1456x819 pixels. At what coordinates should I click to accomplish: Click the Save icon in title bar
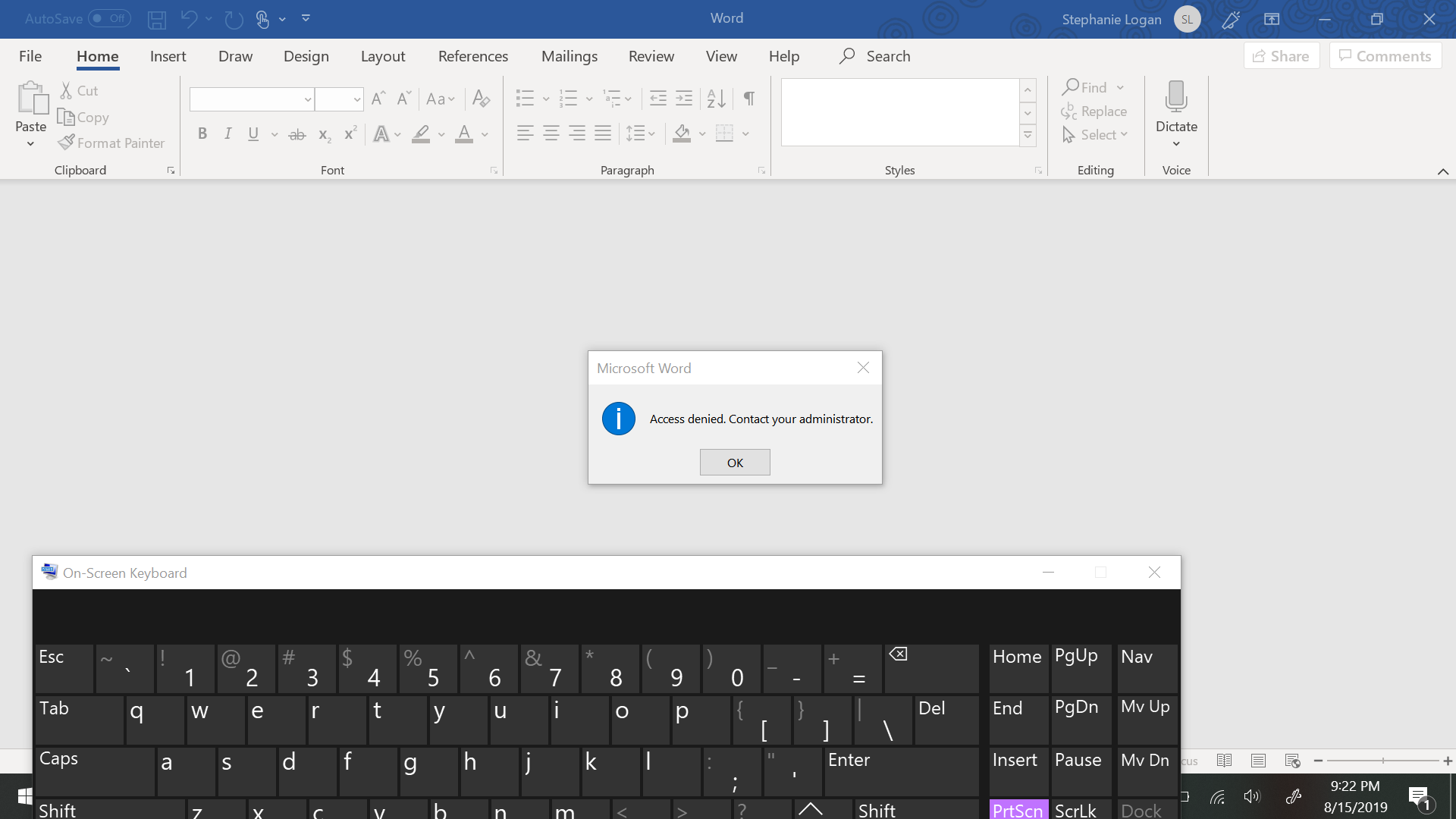[x=157, y=19]
